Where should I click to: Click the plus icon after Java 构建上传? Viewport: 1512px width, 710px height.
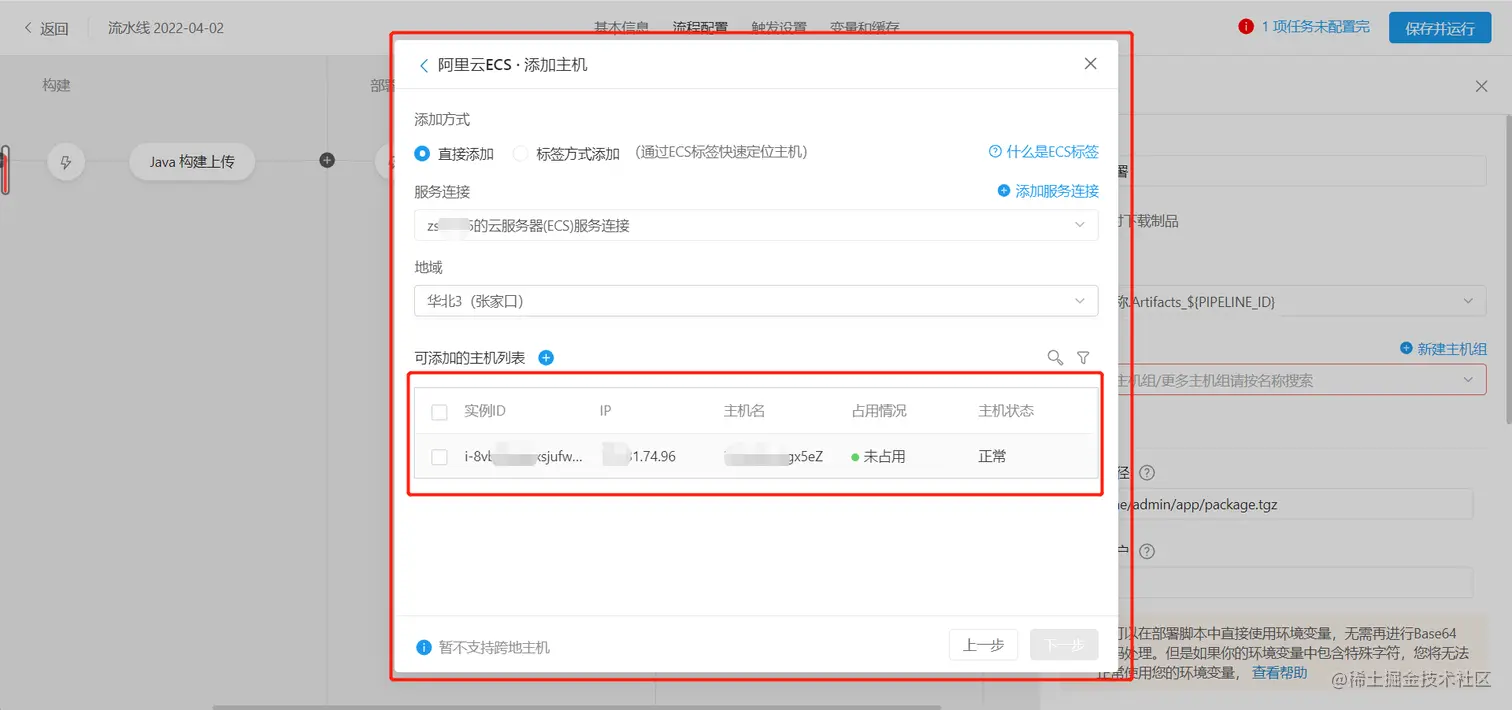point(327,160)
